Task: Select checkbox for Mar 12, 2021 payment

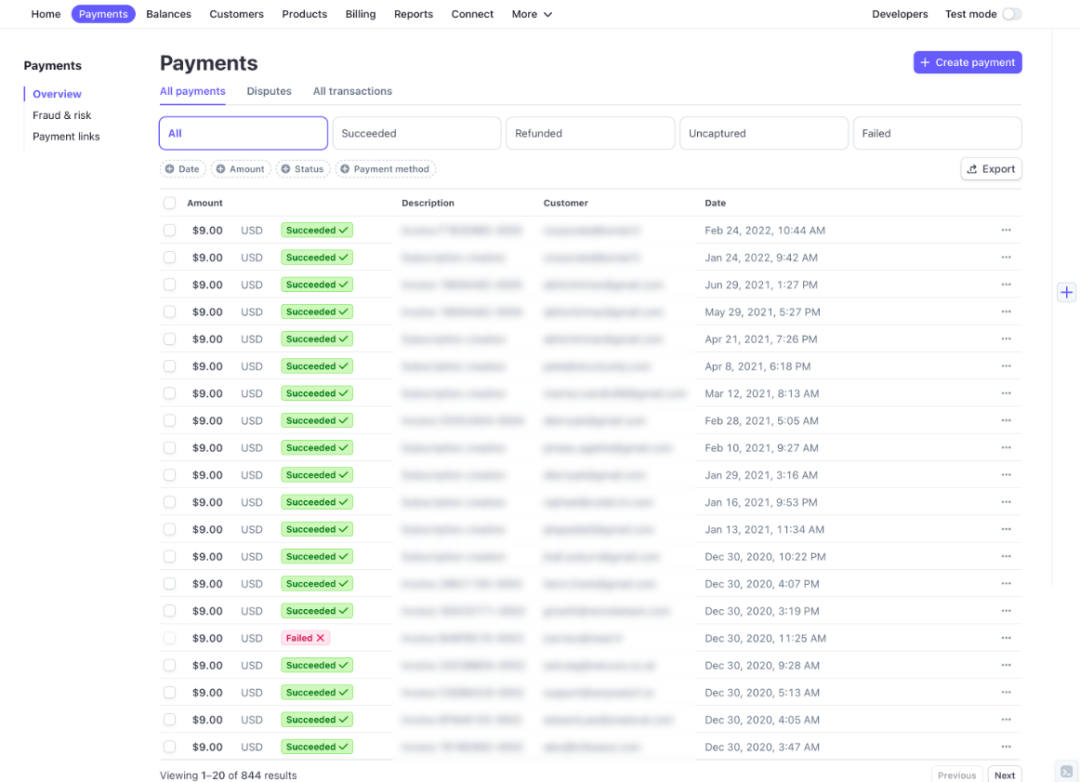Action: coord(169,393)
